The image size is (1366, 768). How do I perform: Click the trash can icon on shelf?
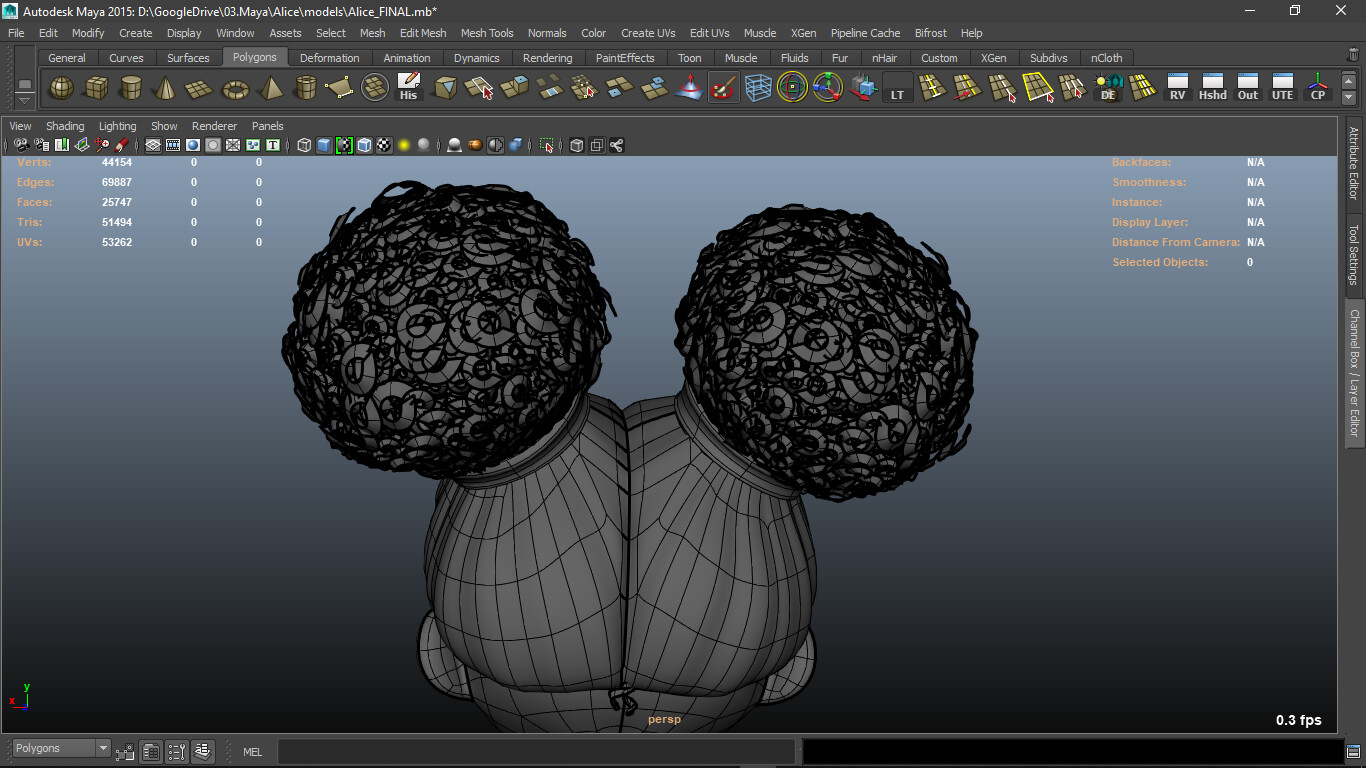[1353, 55]
